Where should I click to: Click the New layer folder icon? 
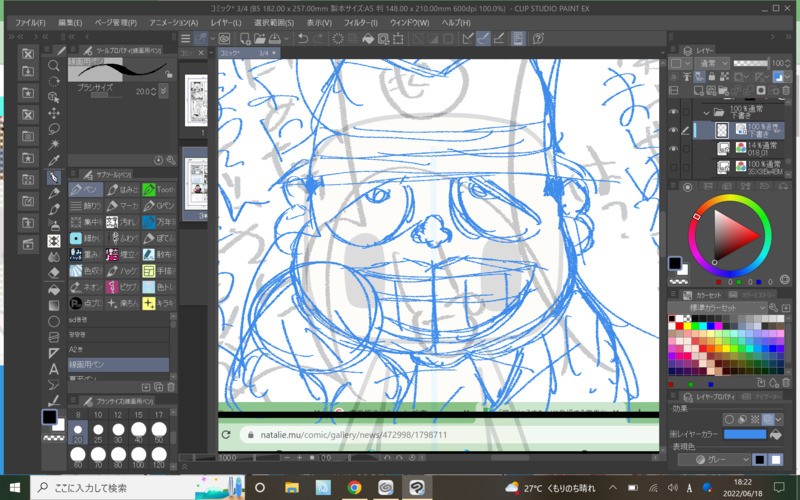(x=723, y=91)
